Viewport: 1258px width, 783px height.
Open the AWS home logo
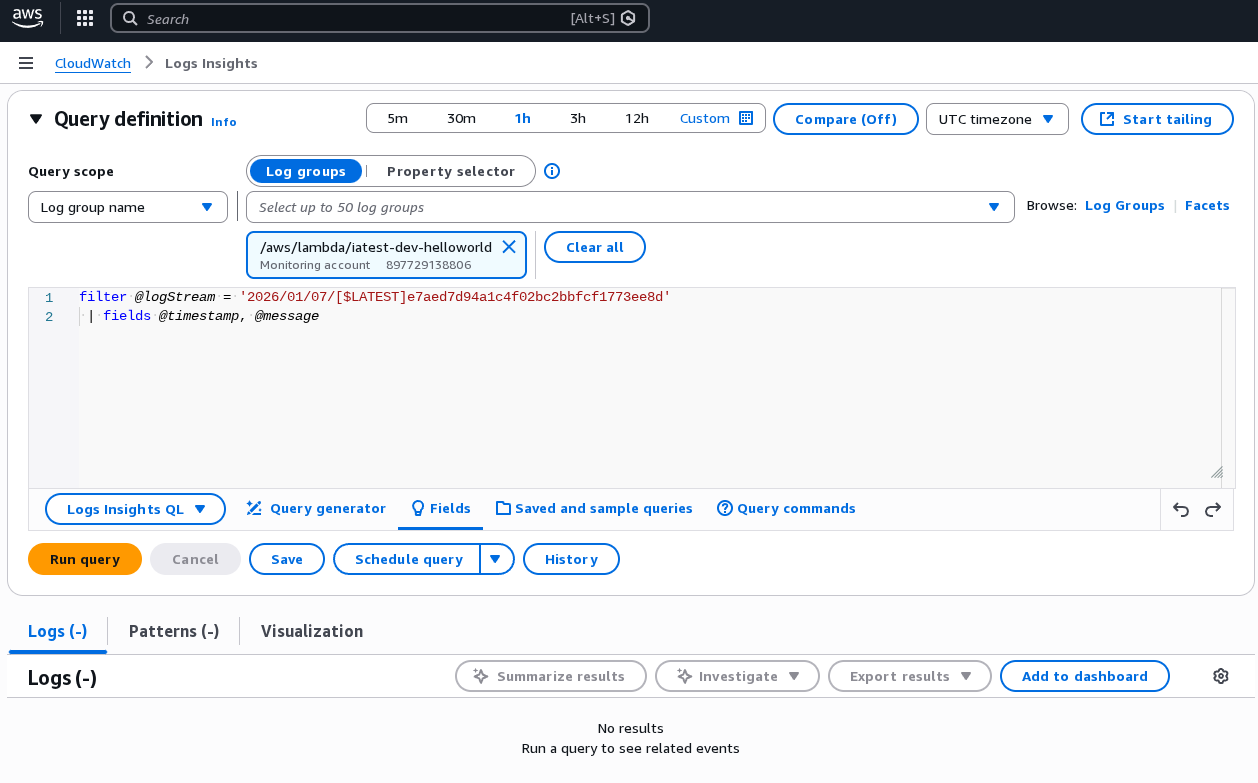tap(28, 18)
